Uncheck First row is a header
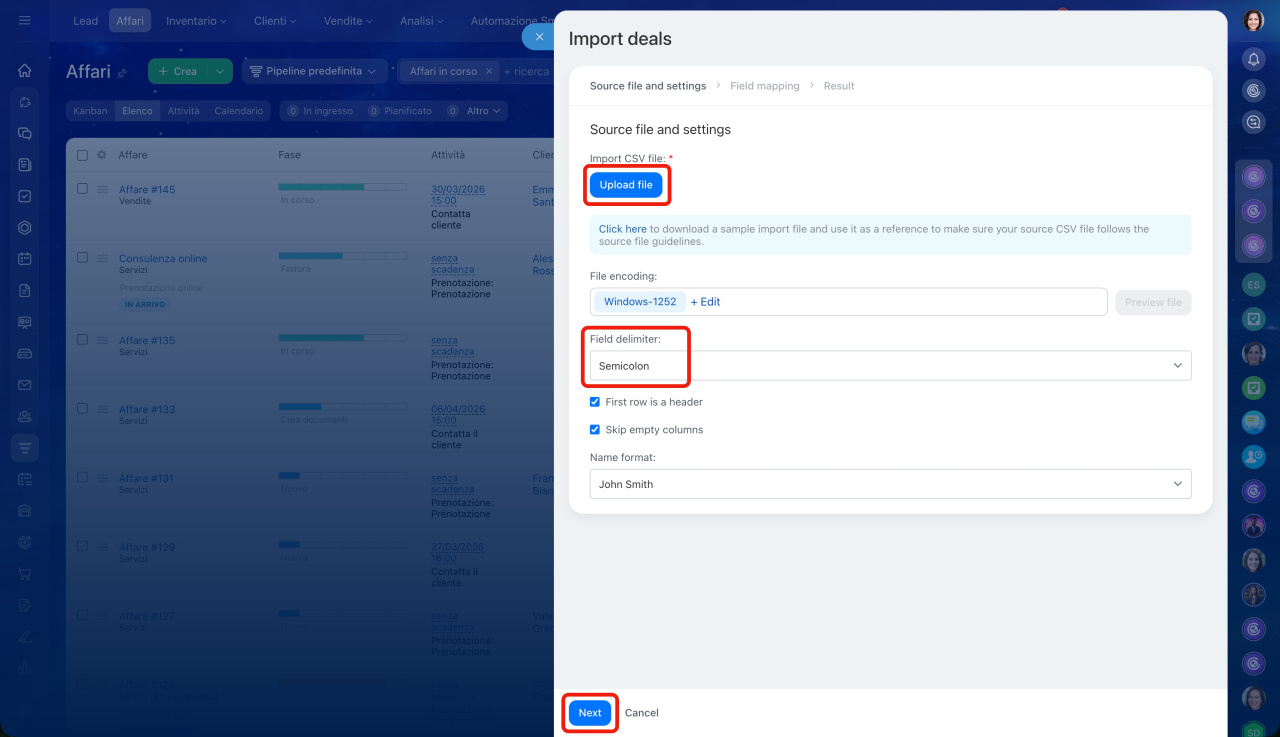The height and width of the screenshot is (737, 1280). pos(595,402)
